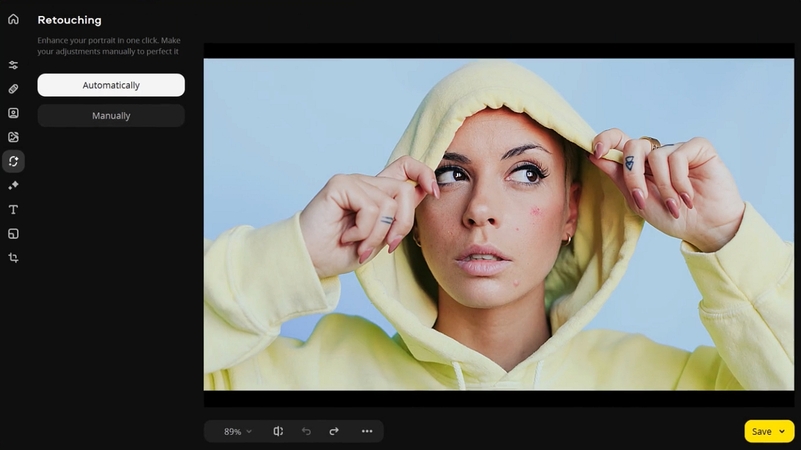This screenshot has height=450, width=801.
Task: Open the sparkle effects tool icon
Action: [x=13, y=185]
